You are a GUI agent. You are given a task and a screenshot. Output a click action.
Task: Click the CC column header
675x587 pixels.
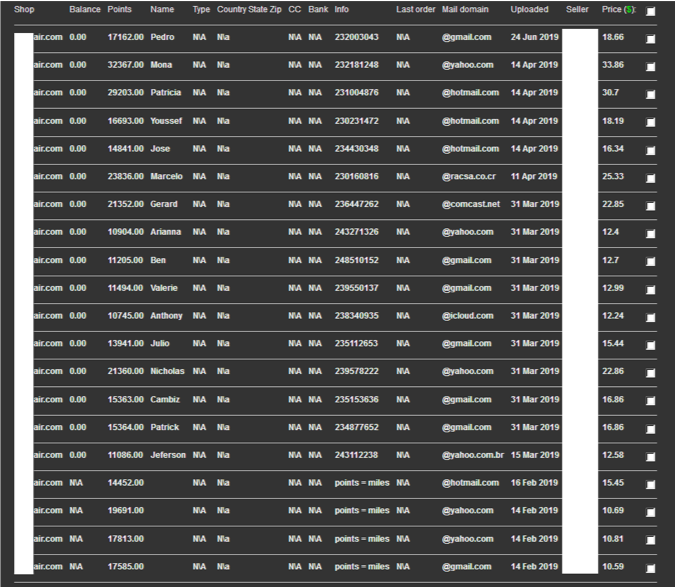pyautogui.click(x=295, y=9)
